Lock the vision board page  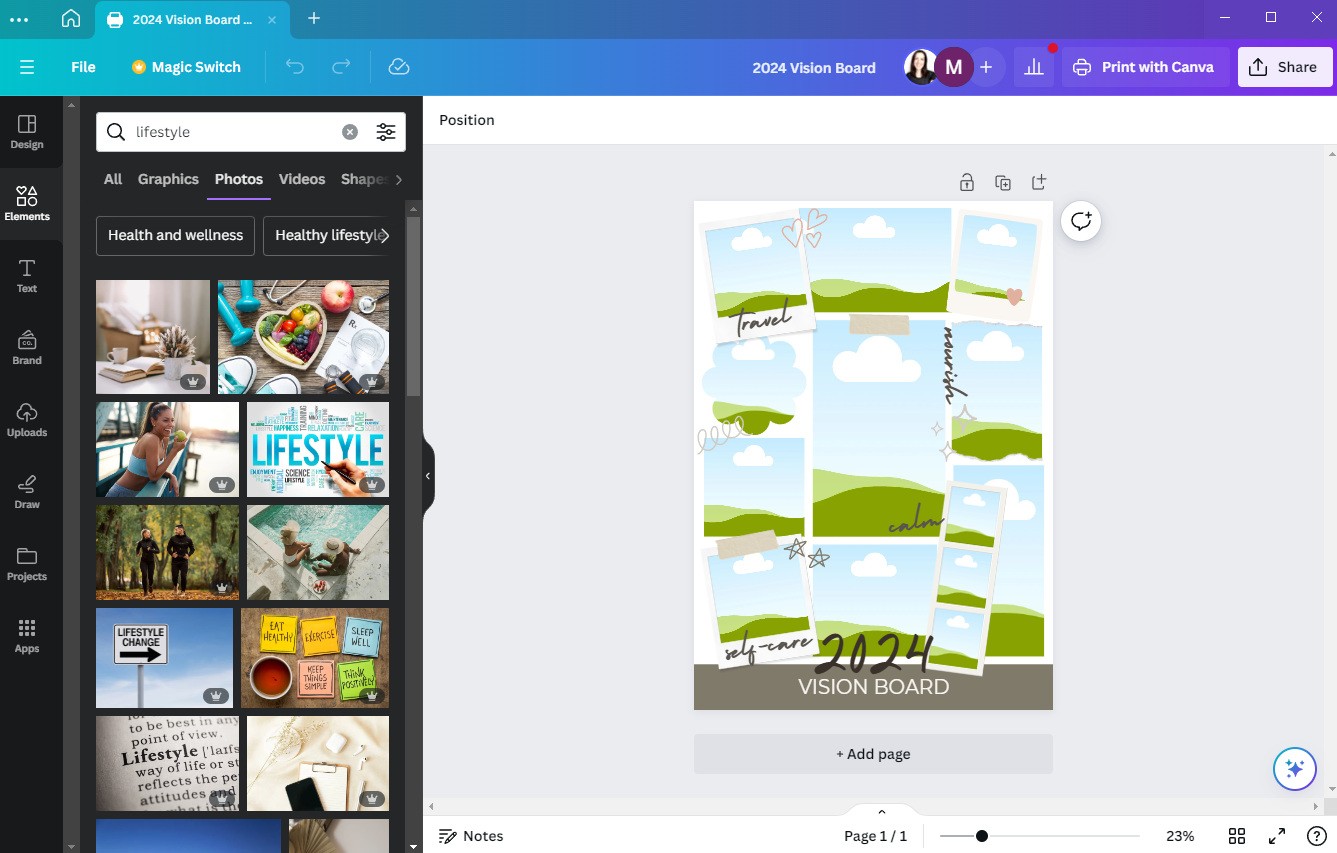point(967,182)
